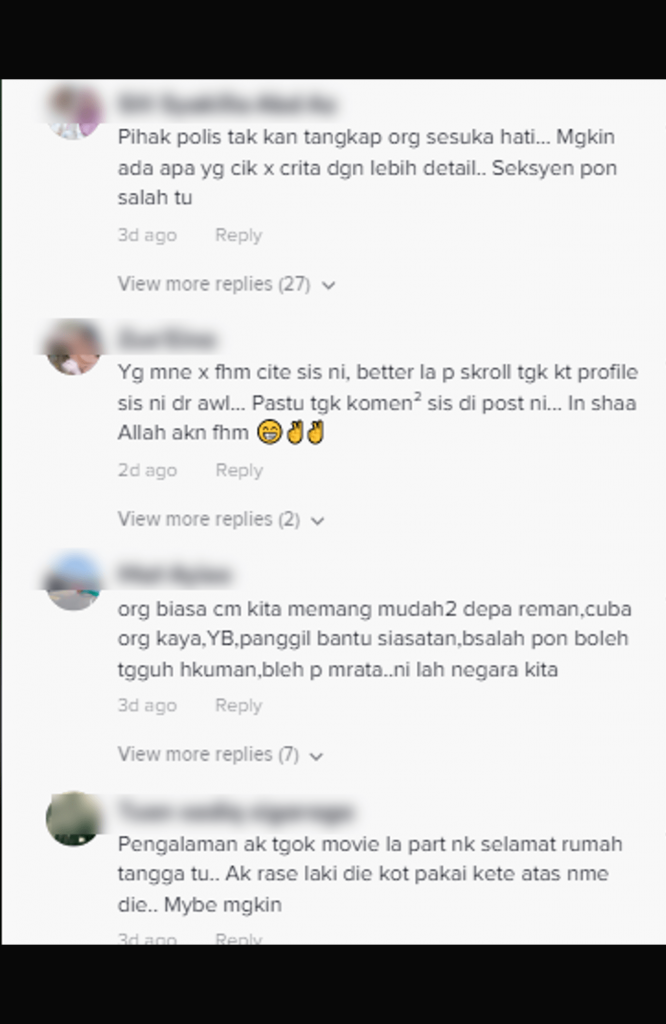Click the '2d ago' timestamp

pyautogui.click(x=147, y=470)
